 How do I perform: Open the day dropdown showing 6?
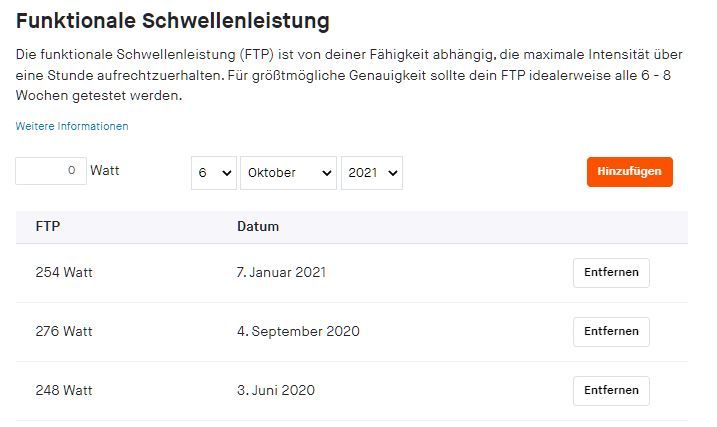[x=213, y=173]
